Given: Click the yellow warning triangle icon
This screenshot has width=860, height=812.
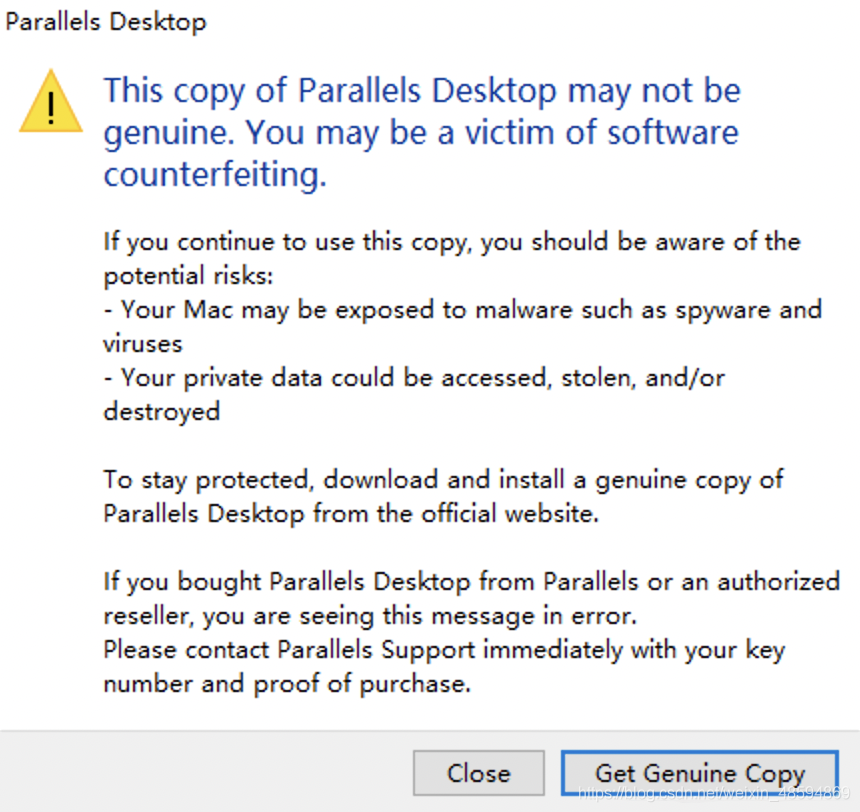Looking at the screenshot, I should point(51,103).
